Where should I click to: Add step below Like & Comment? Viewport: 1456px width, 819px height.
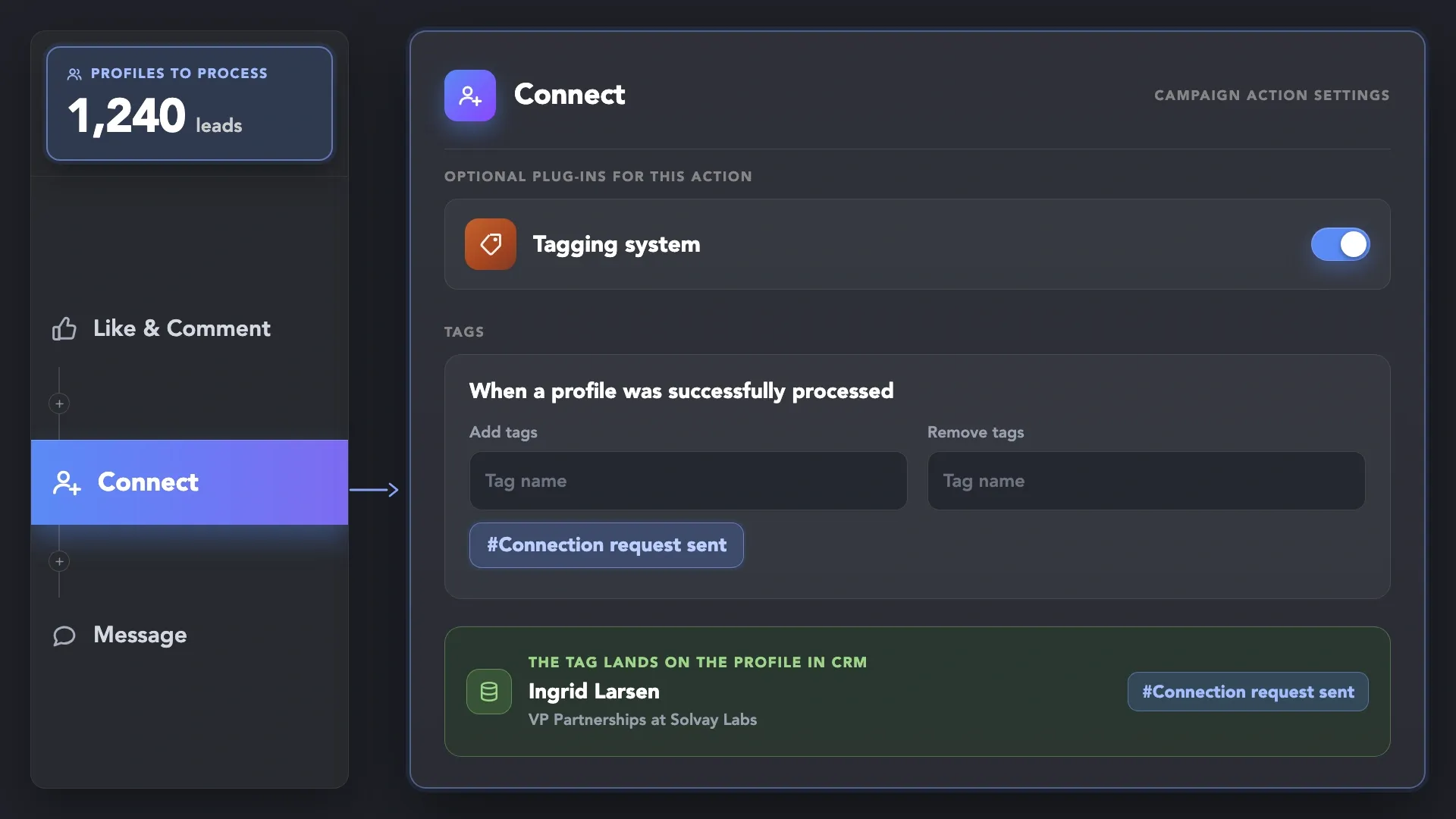59,403
